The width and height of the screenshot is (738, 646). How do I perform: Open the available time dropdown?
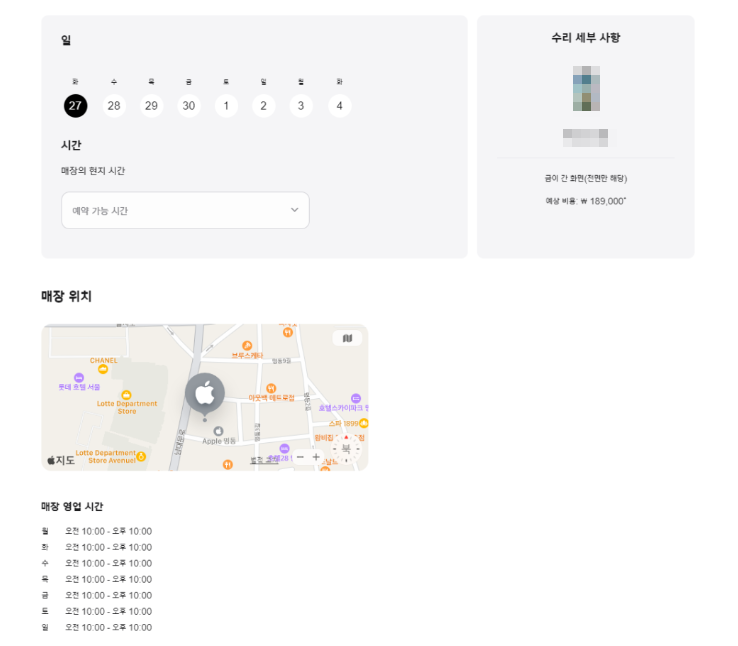point(185,210)
